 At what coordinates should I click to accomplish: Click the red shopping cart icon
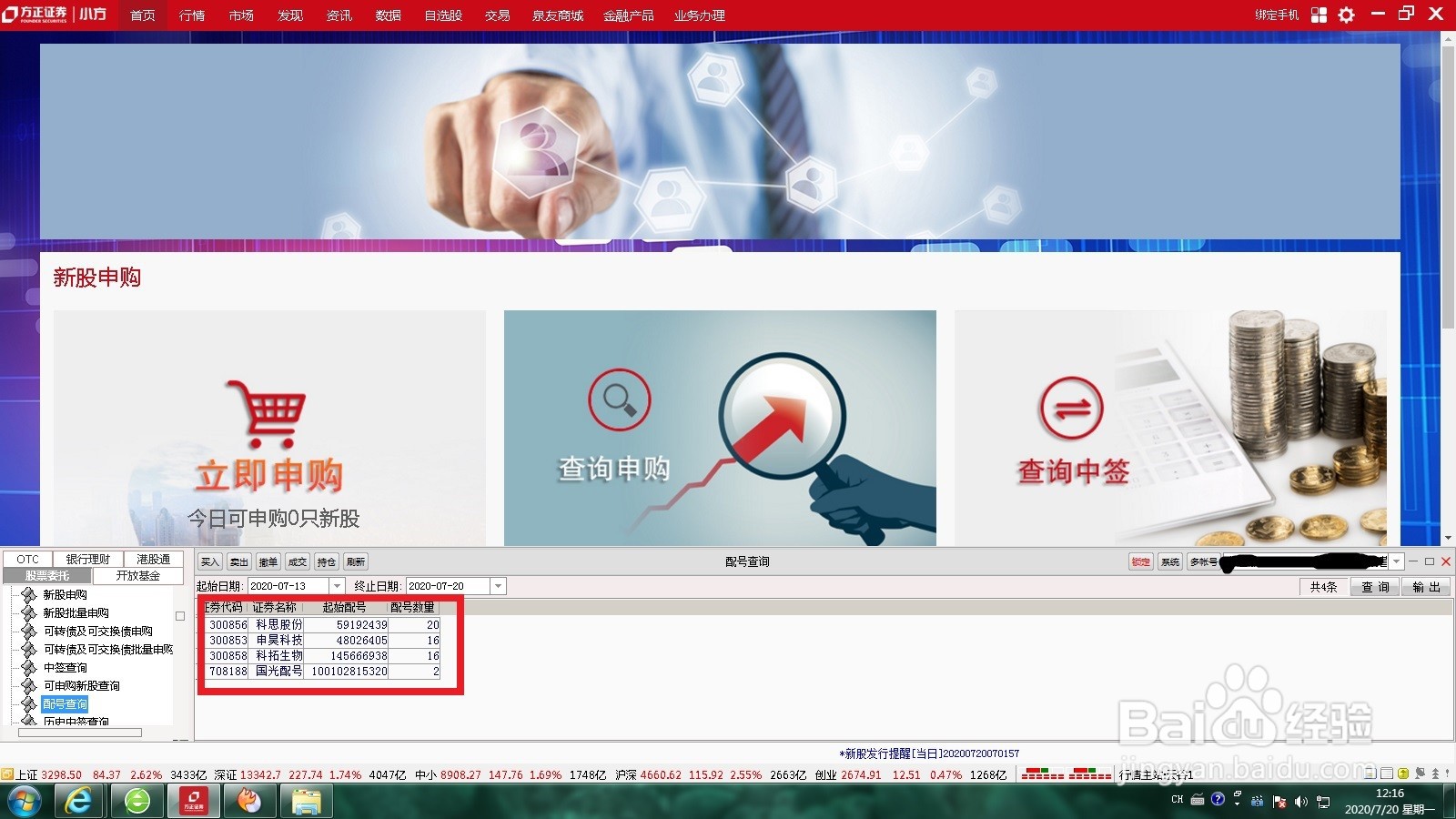point(266,414)
